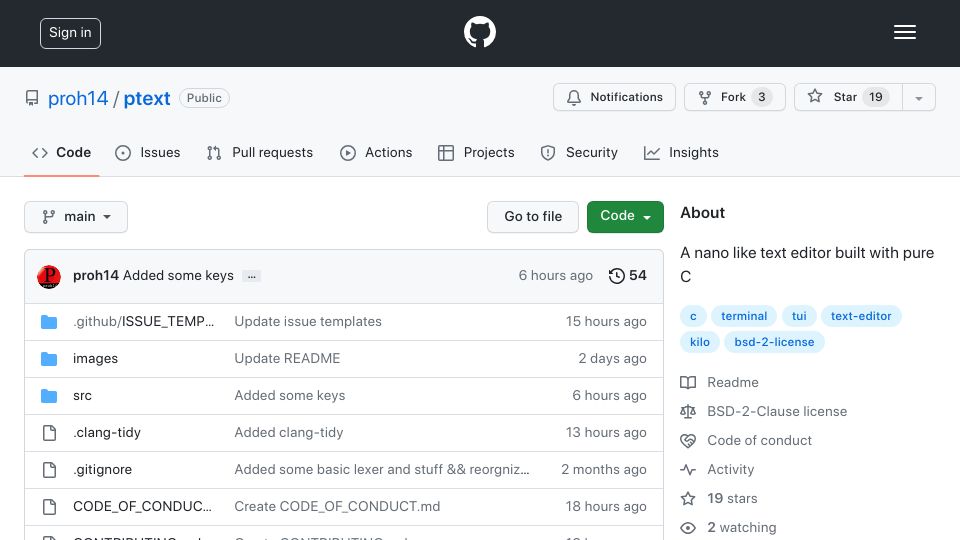Expand the green Code dropdown
This screenshot has width=960, height=540.
point(625,217)
